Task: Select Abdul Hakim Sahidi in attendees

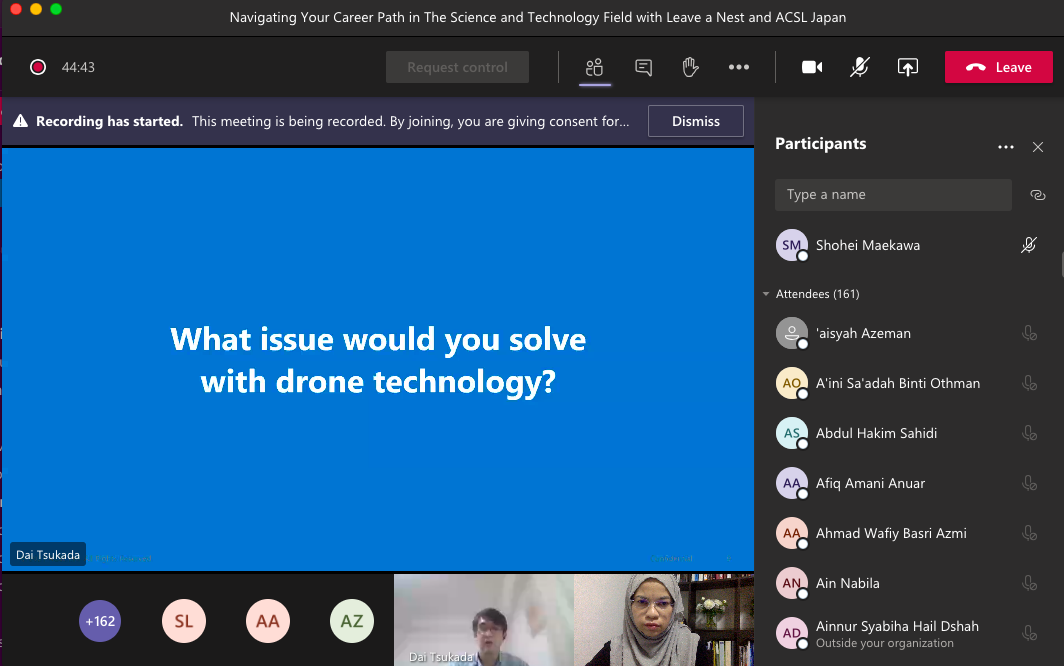Action: pyautogui.click(x=876, y=433)
